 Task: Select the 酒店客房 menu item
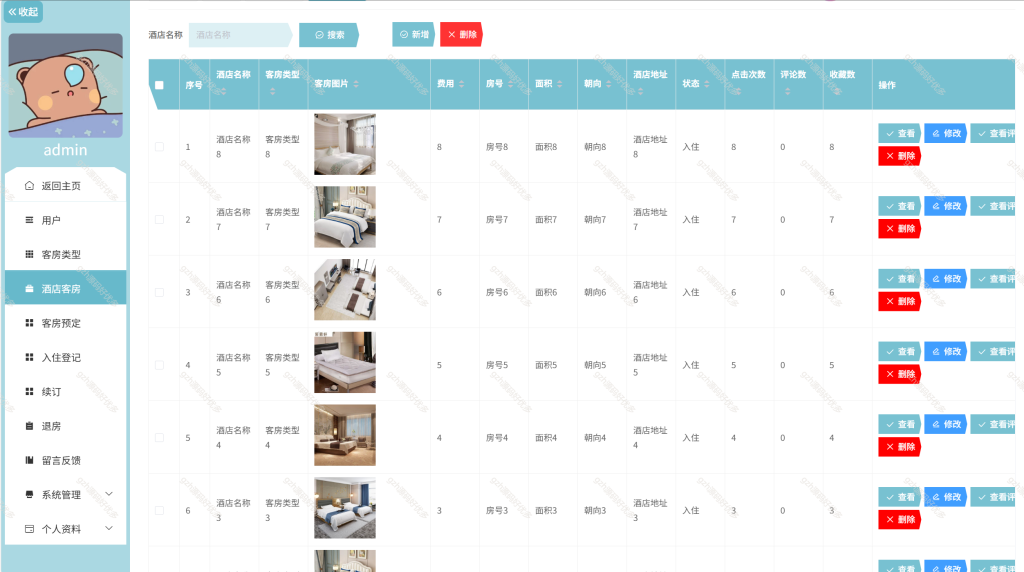tap(65, 289)
